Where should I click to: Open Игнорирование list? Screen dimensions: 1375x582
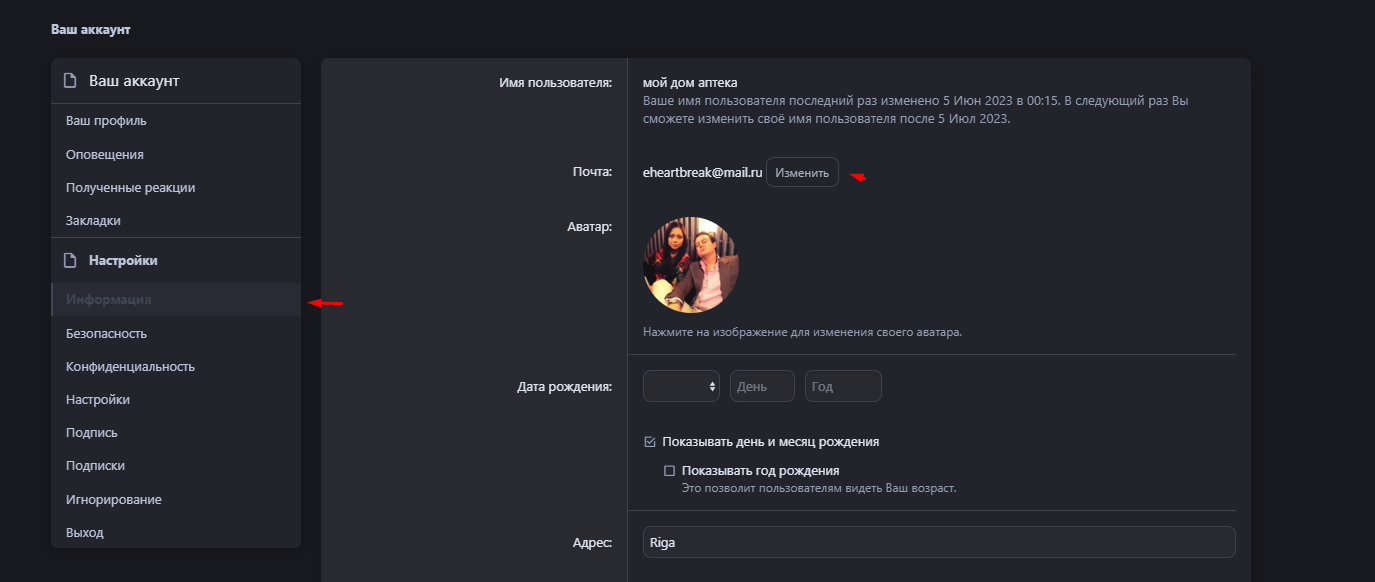(113, 500)
